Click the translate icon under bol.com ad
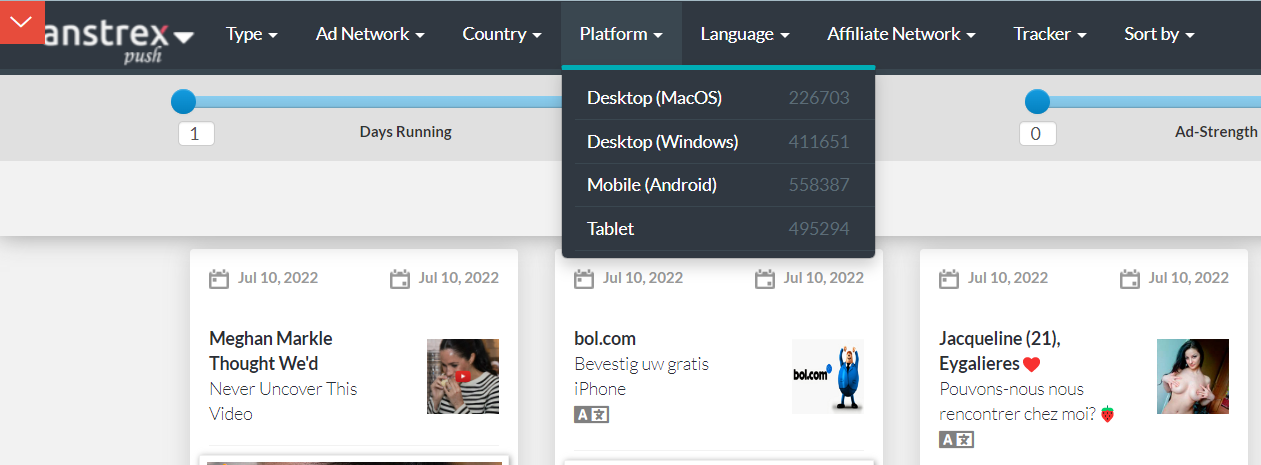The image size is (1261, 465). [x=591, y=414]
